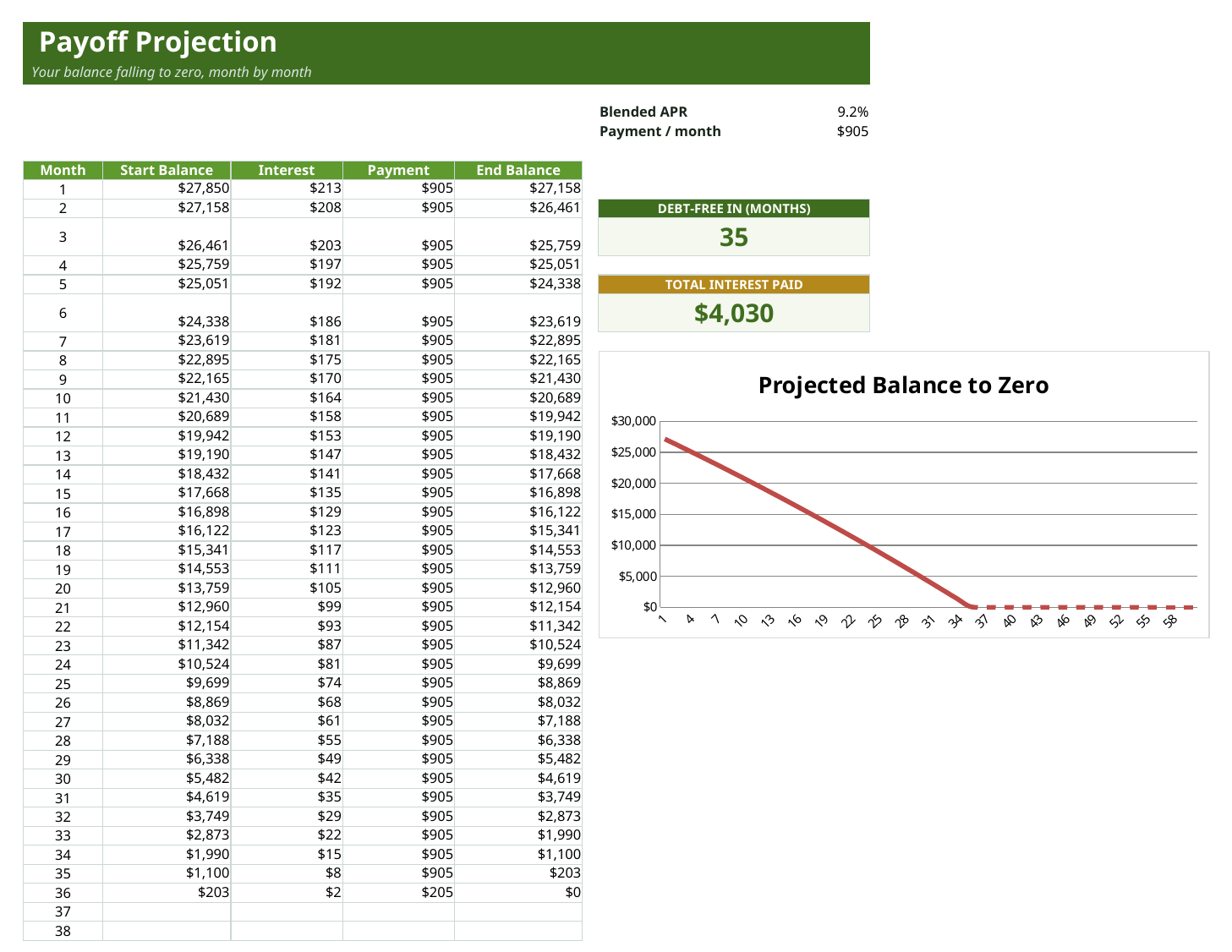Select interest cell $74
1232x952 pixels.
(x=287, y=683)
